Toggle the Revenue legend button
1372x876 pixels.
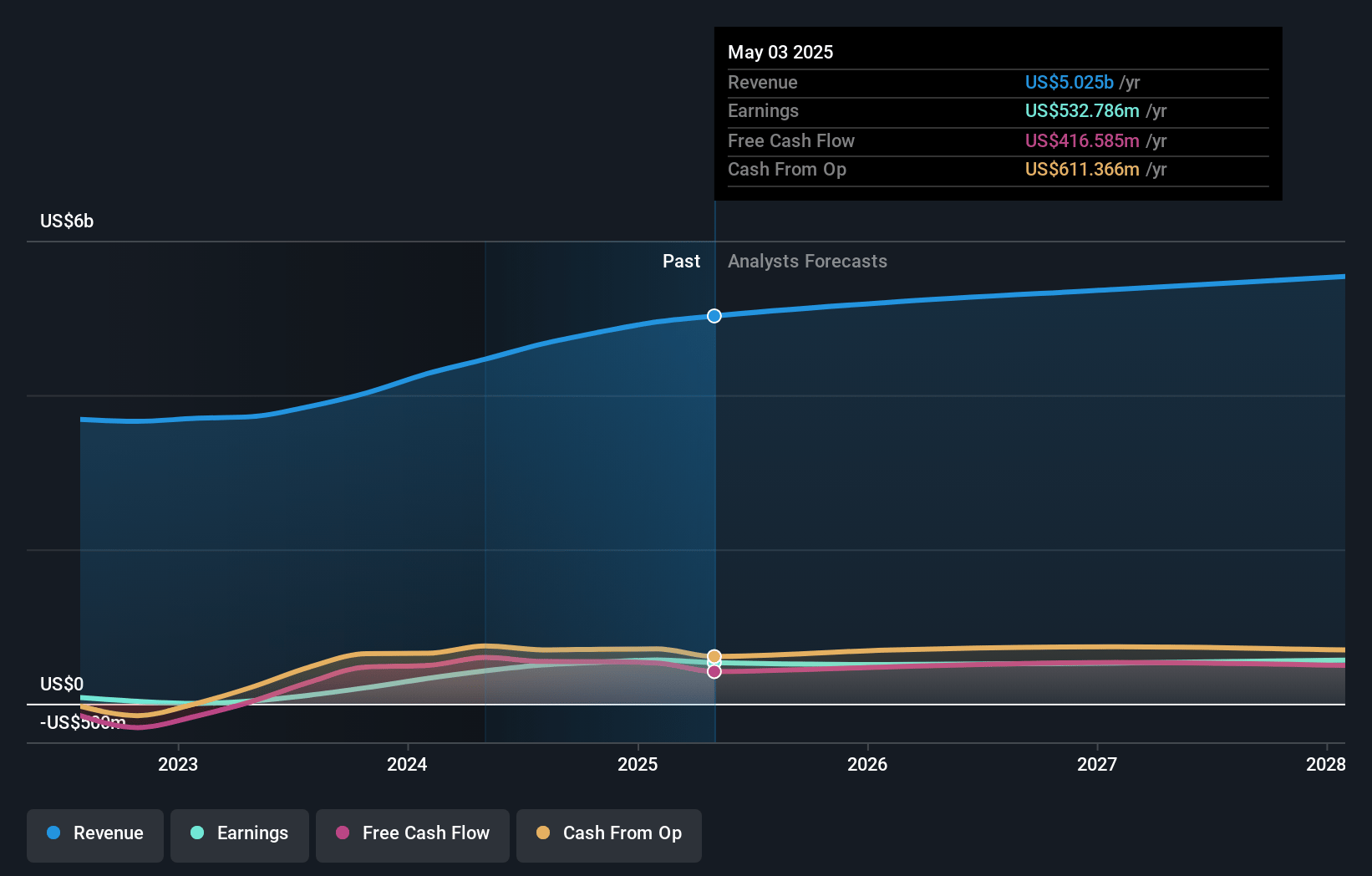(95, 835)
